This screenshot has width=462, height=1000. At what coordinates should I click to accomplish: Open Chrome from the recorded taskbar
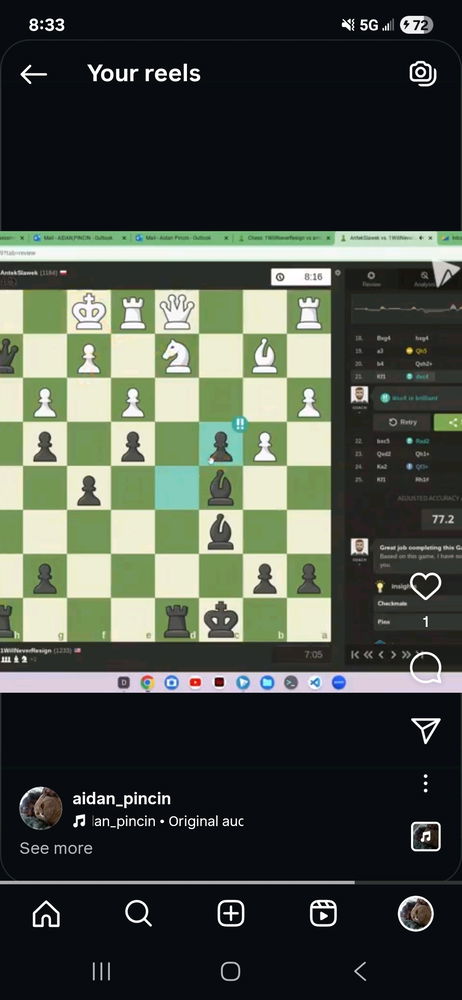[147, 682]
